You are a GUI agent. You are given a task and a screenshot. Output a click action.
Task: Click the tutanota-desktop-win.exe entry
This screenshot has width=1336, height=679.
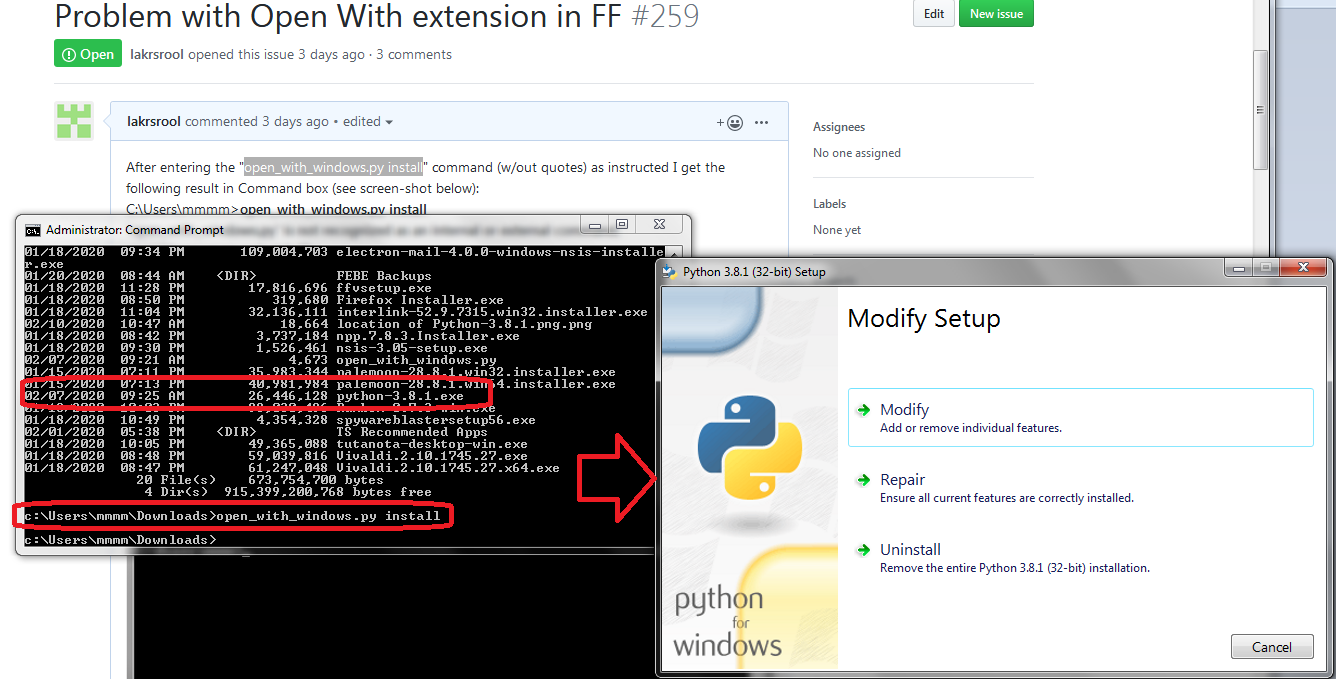(432, 444)
